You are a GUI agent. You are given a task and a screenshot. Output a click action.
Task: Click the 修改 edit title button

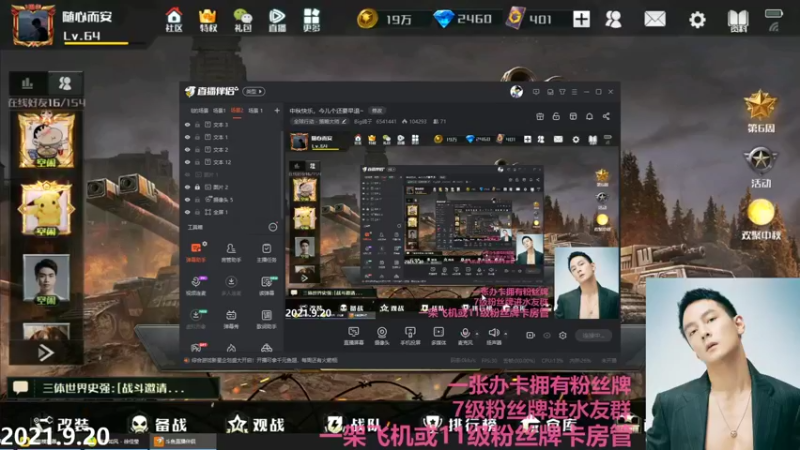377,111
